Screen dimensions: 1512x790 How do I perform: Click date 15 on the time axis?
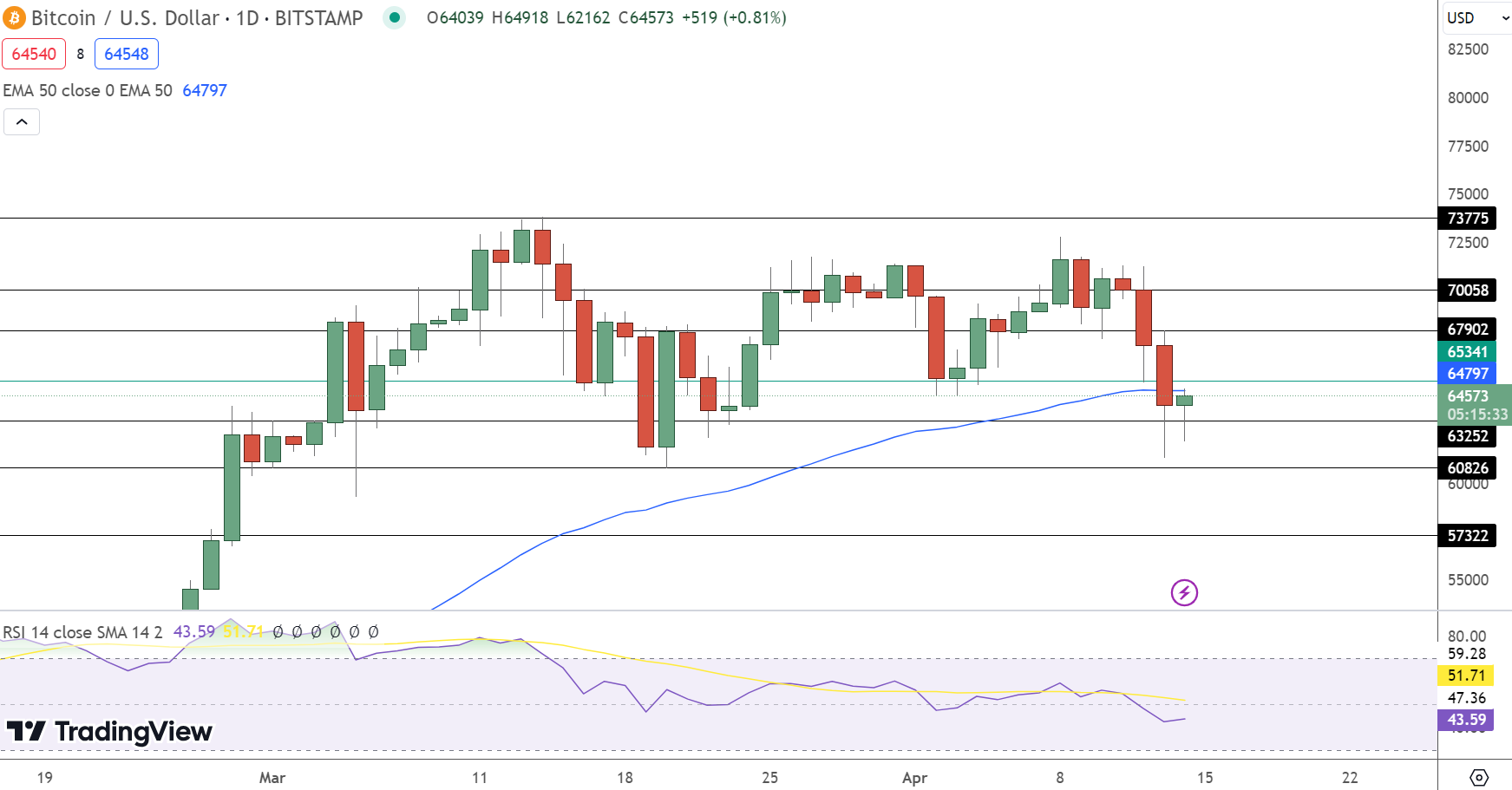(1205, 778)
